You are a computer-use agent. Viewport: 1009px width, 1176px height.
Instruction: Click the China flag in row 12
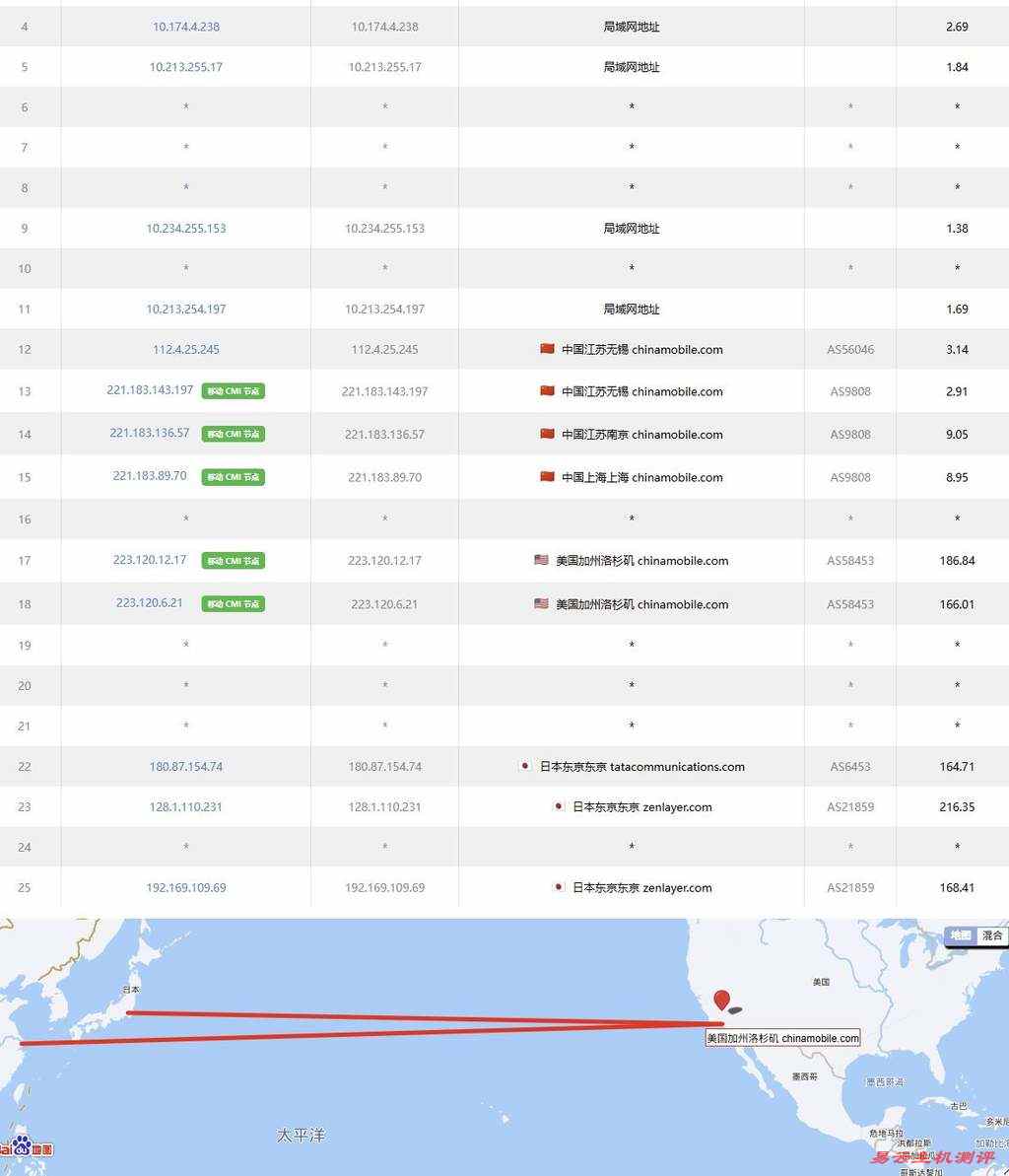(x=547, y=349)
